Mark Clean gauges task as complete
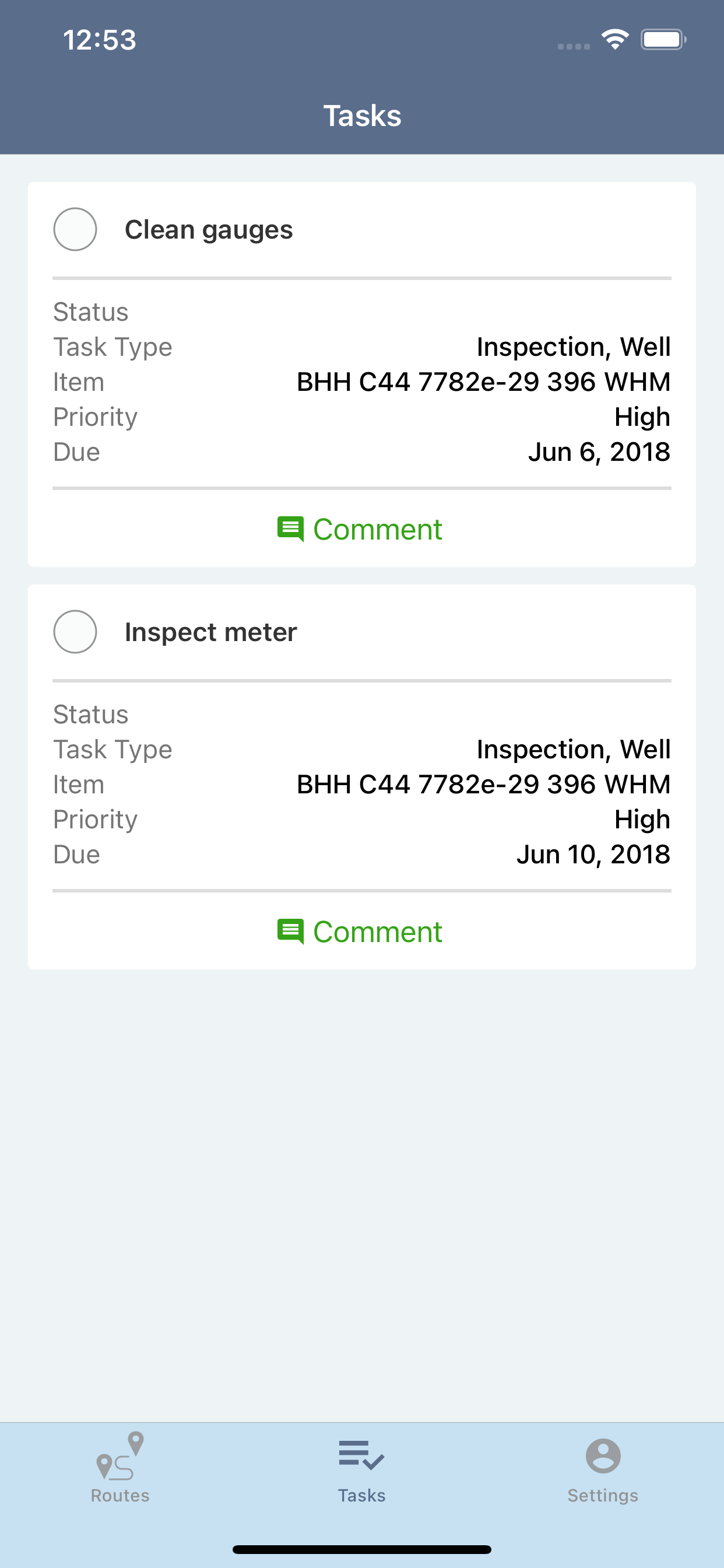The width and height of the screenshot is (724, 1568). [x=75, y=229]
